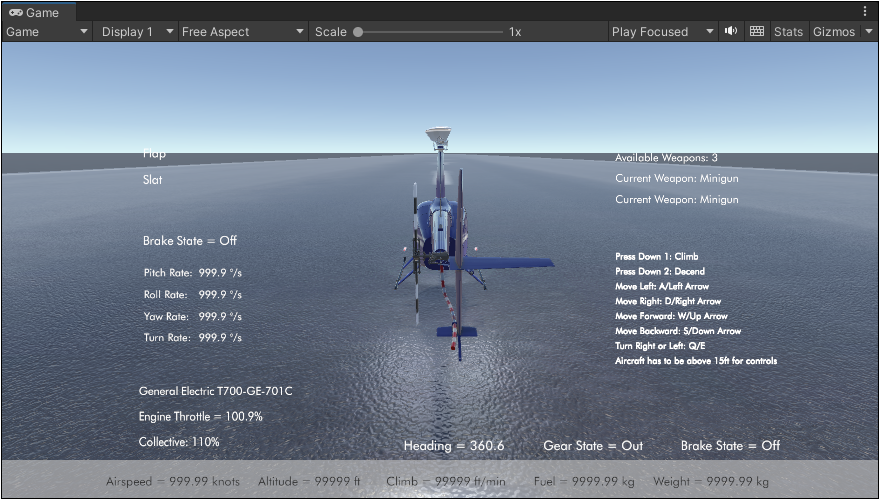
Task: Open the Free Aspect ratio dropdown
Action: tap(242, 31)
